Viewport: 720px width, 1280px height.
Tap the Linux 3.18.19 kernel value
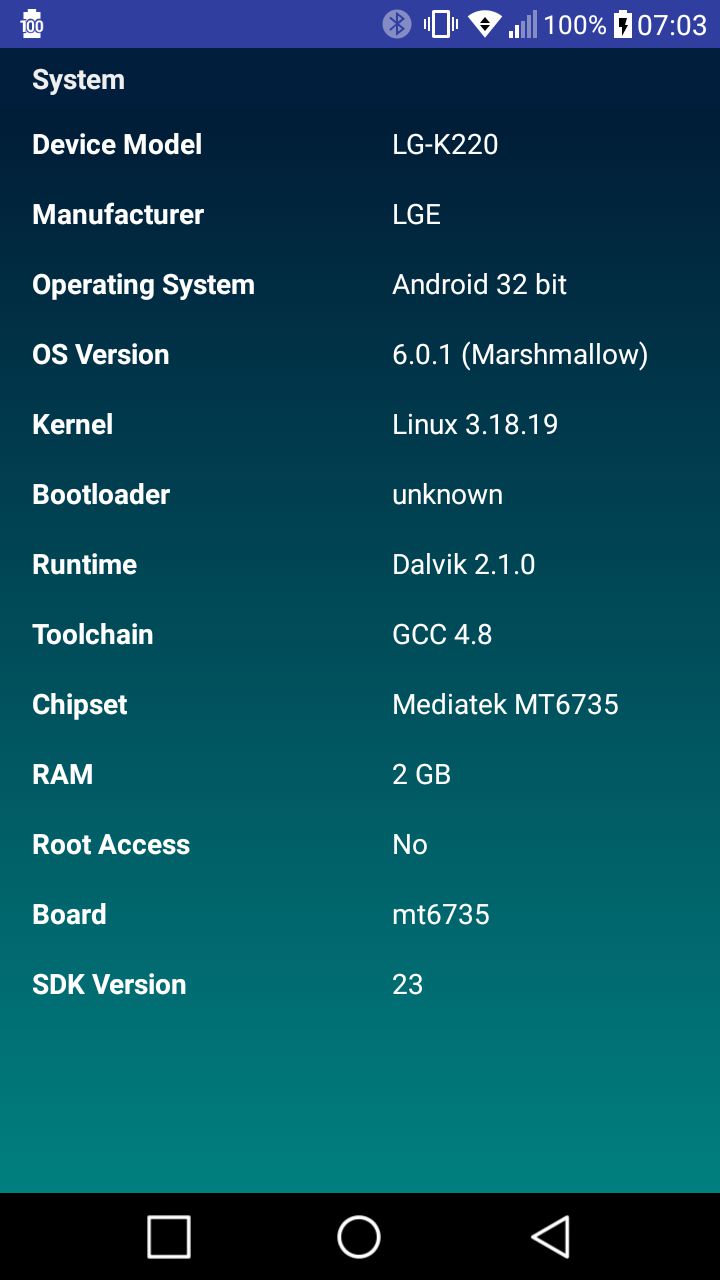click(475, 424)
